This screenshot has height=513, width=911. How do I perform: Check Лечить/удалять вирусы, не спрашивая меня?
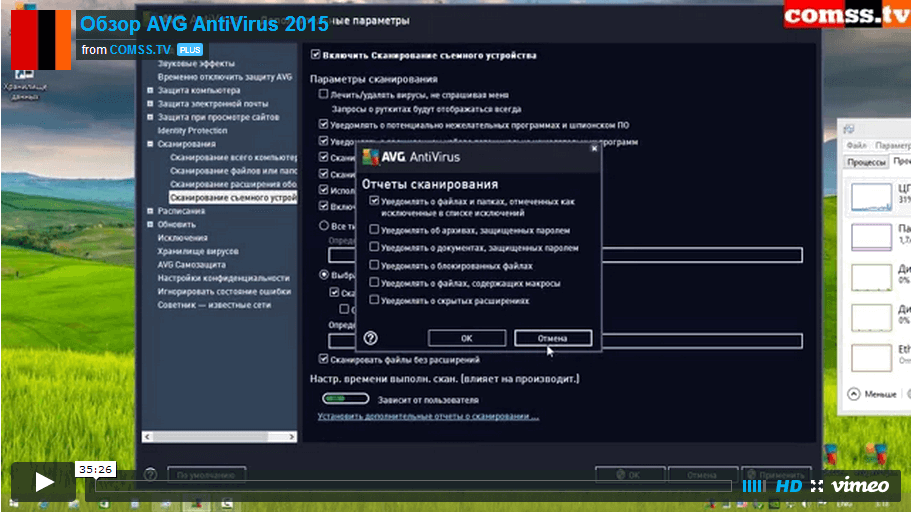[x=324, y=94]
